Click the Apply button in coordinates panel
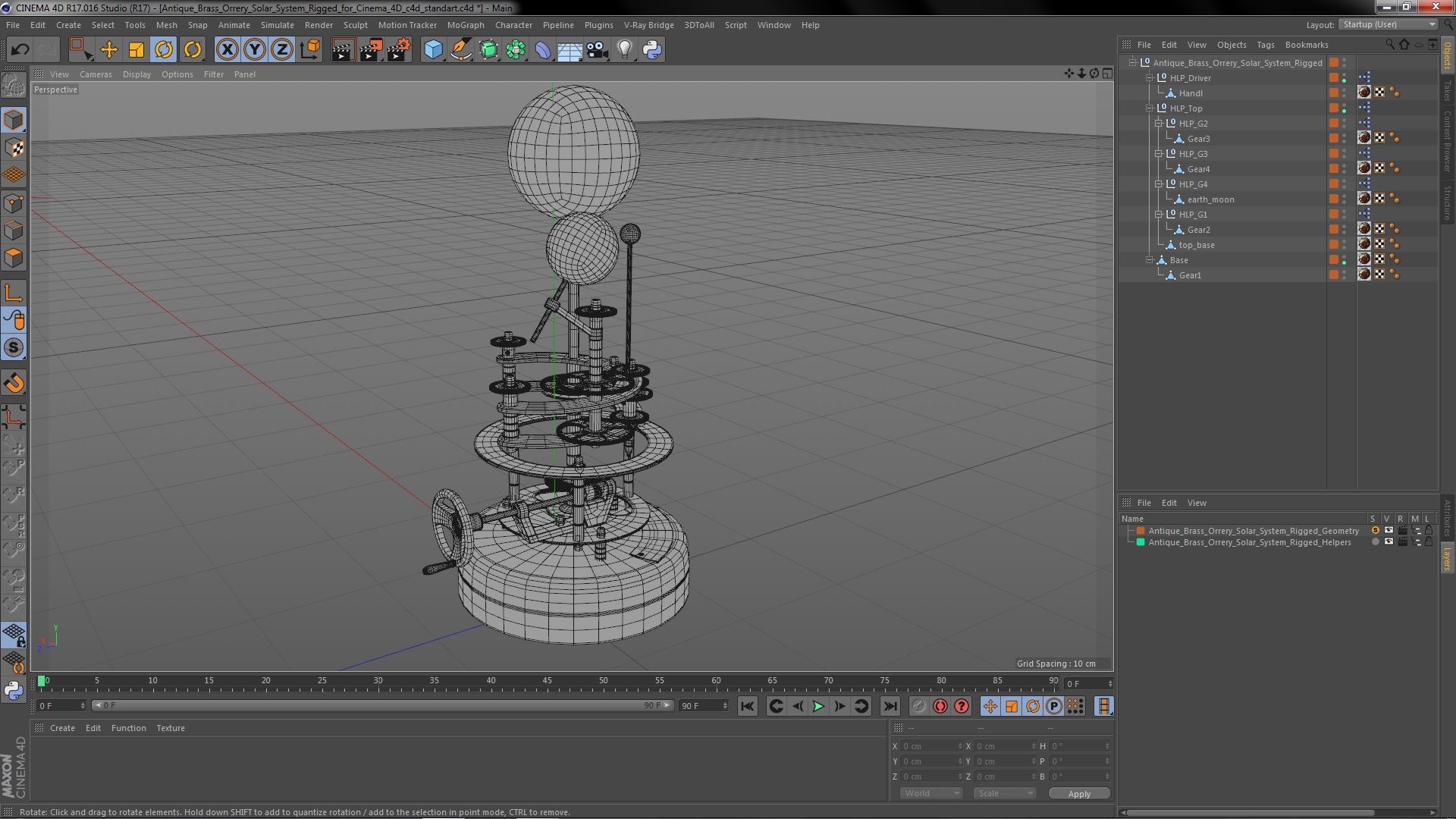Image resolution: width=1456 pixels, height=819 pixels. 1079,793
